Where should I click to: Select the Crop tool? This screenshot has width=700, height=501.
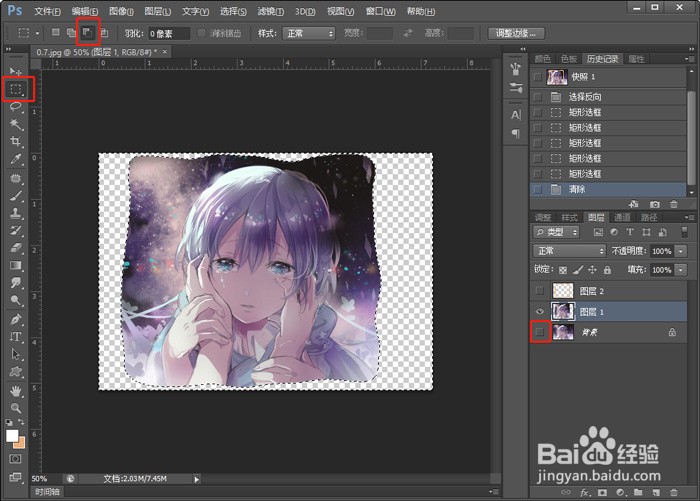tap(16, 142)
